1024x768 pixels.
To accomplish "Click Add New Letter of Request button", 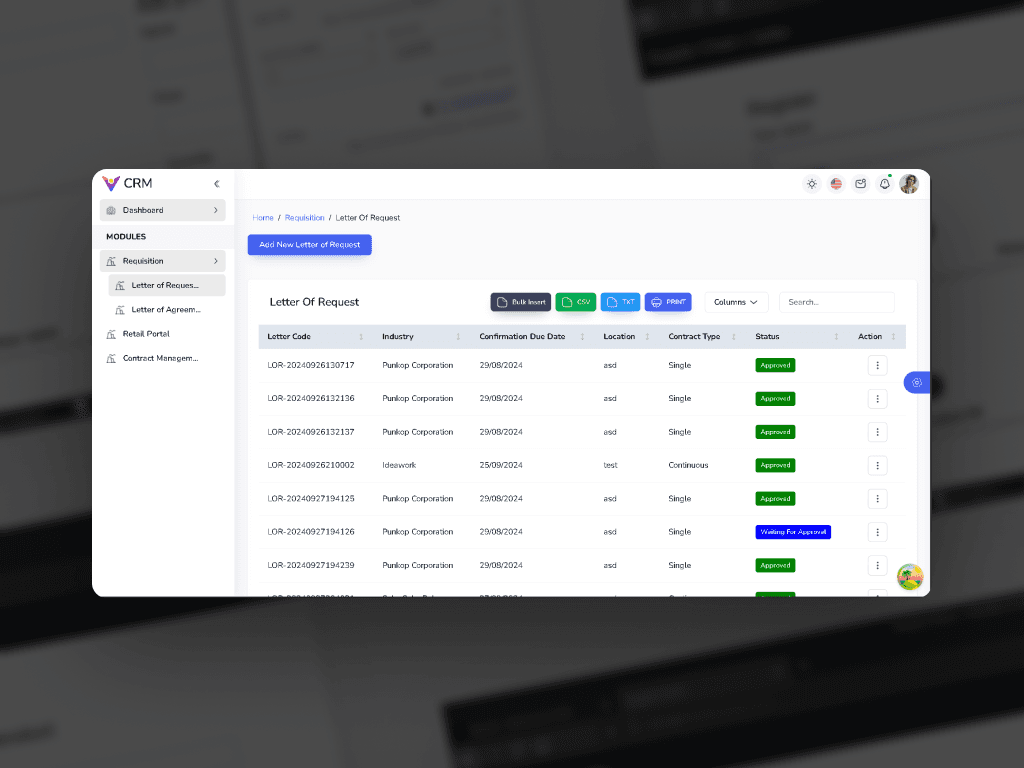I will click(x=310, y=245).
